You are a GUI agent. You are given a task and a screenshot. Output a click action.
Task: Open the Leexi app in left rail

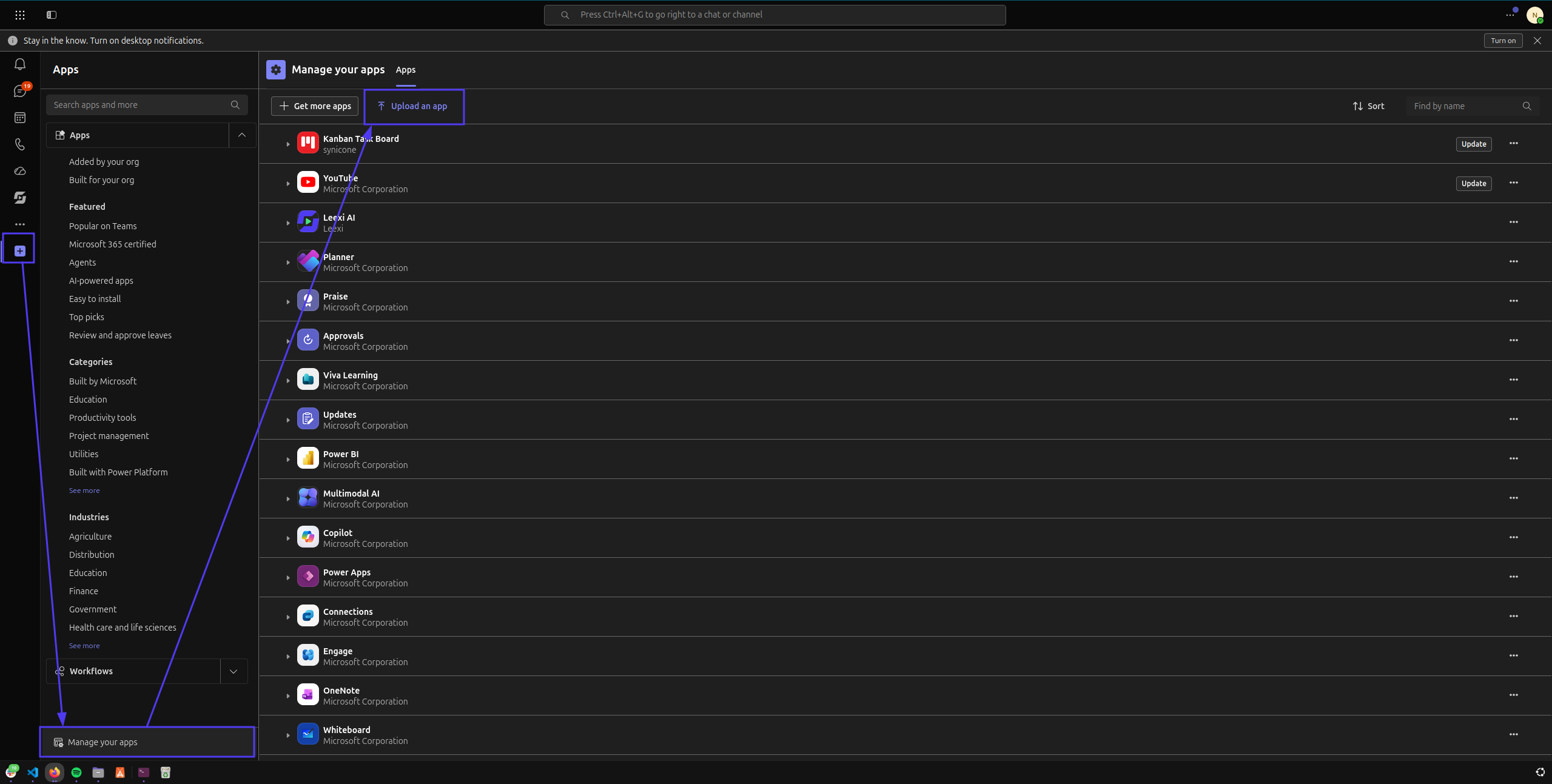[x=20, y=198]
